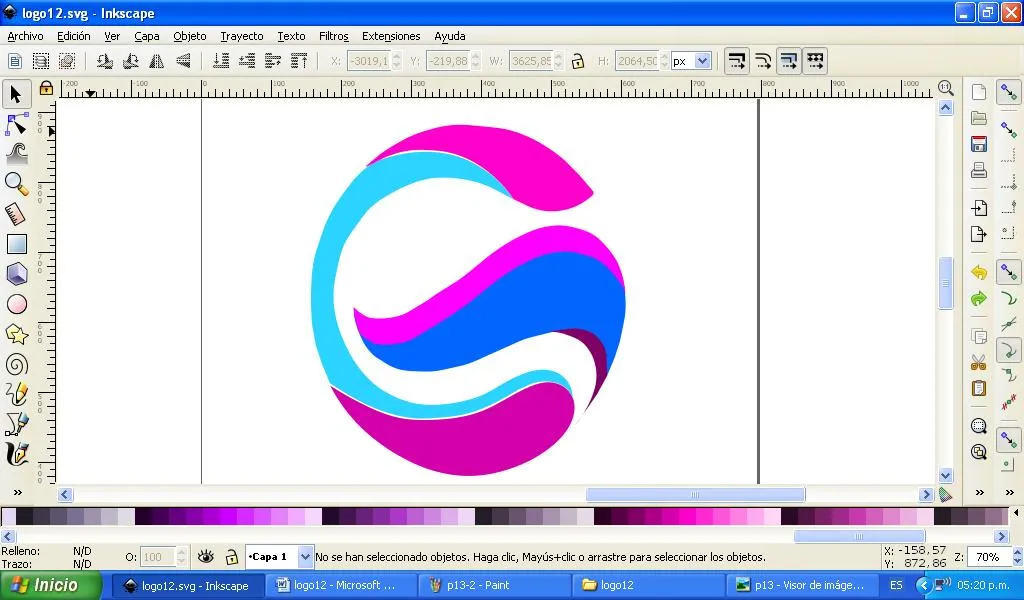The width and height of the screenshot is (1024, 600).
Task: Click Deselect icon in tool controls
Action: tap(67, 61)
